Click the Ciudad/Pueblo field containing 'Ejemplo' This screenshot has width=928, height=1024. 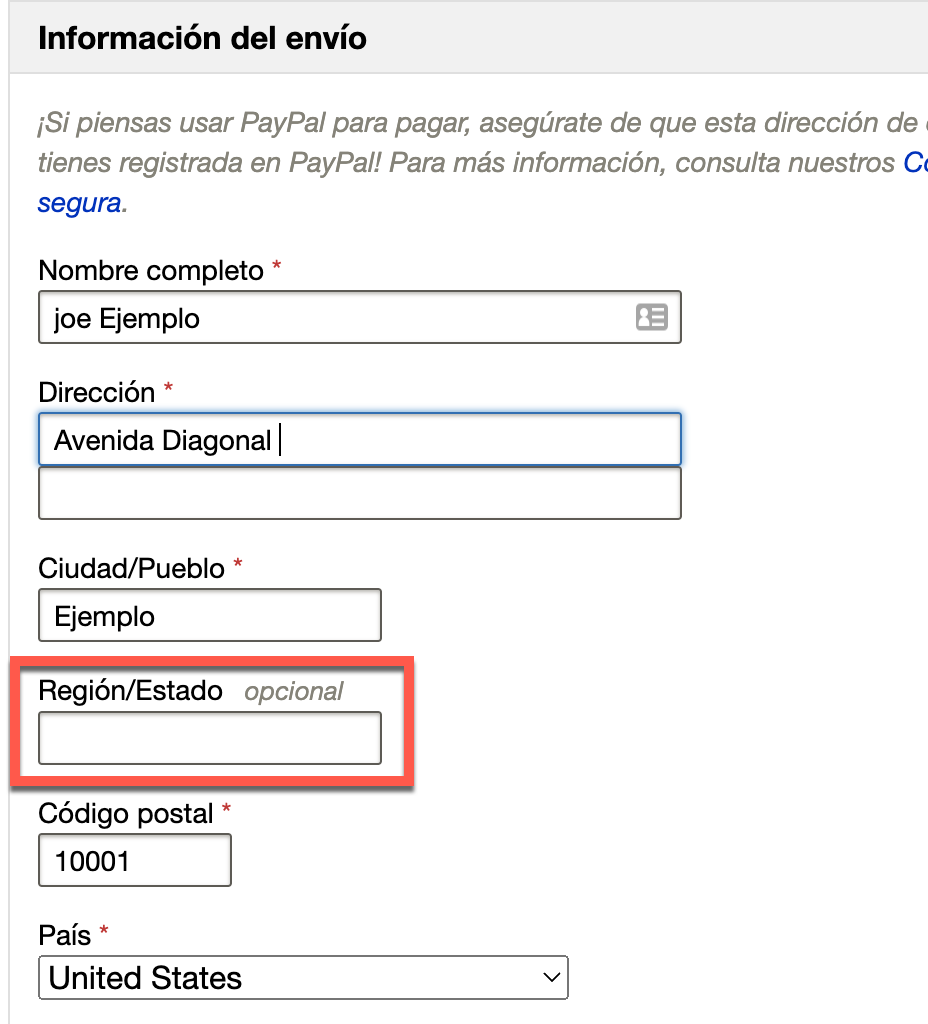click(x=210, y=615)
